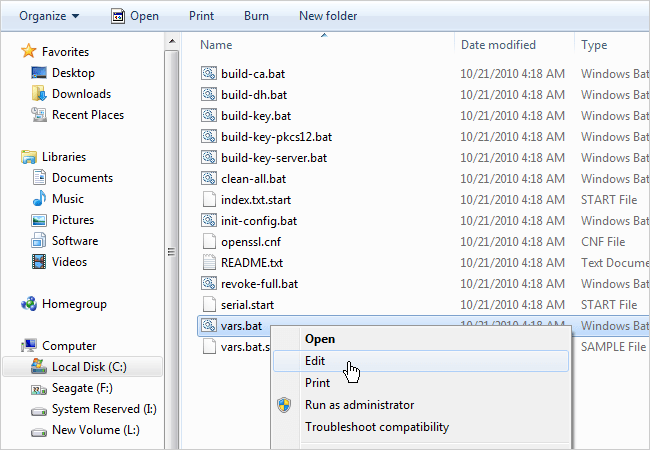Click the index.txt.start file name
Image resolution: width=650 pixels, height=450 pixels.
[256, 200]
